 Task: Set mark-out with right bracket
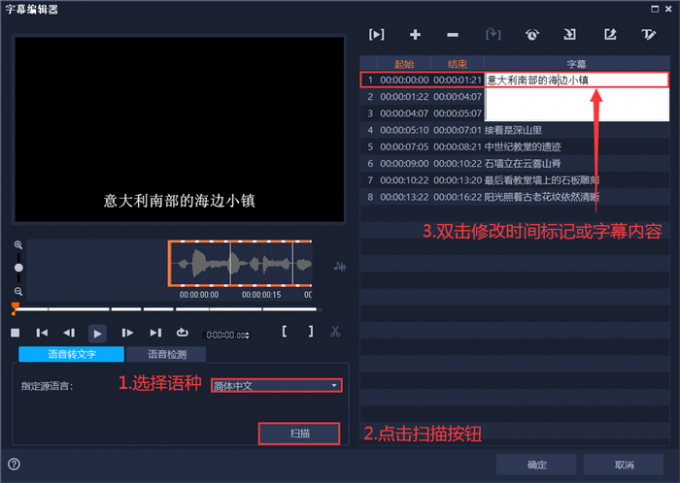pos(311,332)
